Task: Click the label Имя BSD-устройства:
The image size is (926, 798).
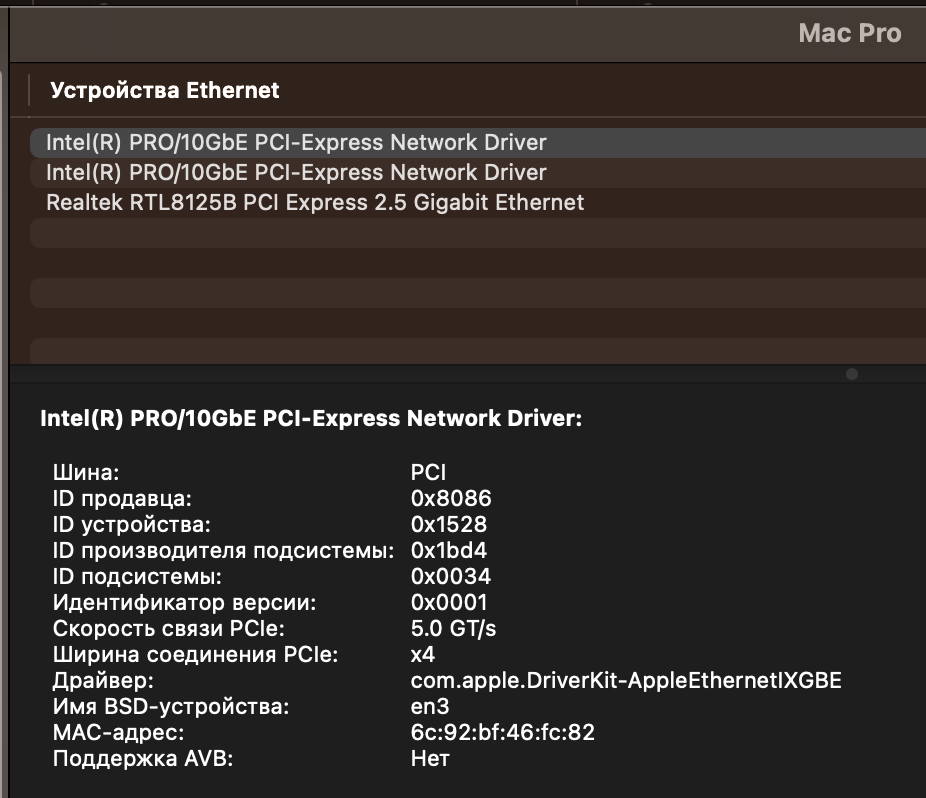Action: 171,706
